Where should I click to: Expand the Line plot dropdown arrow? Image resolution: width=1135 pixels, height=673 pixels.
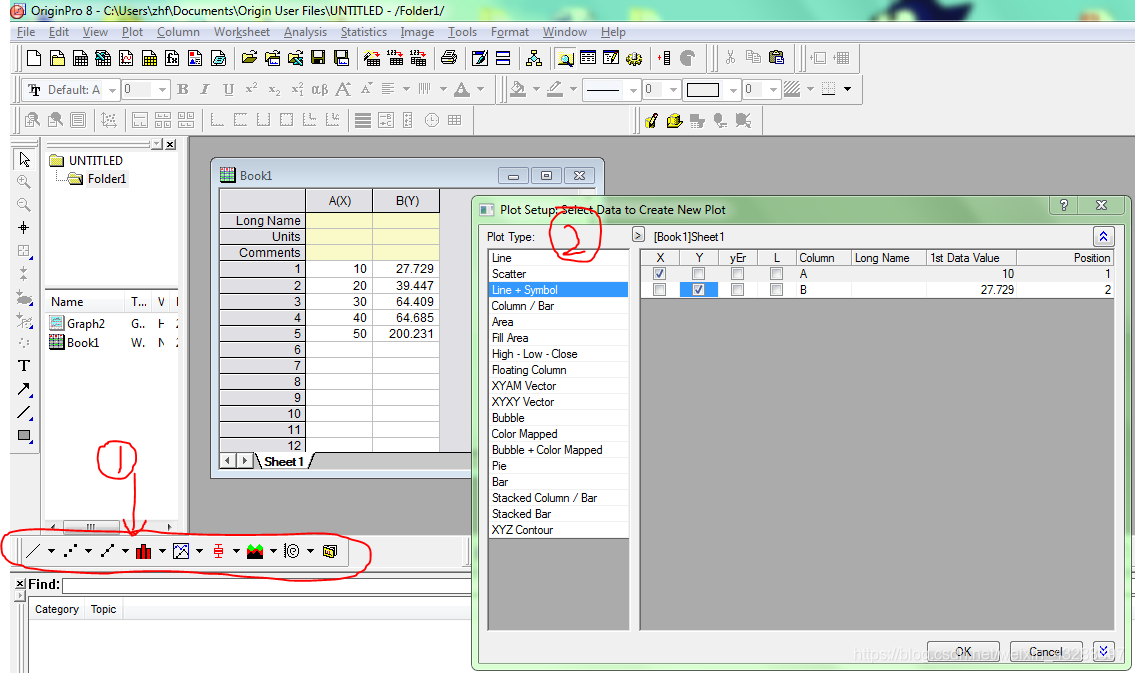(51, 551)
